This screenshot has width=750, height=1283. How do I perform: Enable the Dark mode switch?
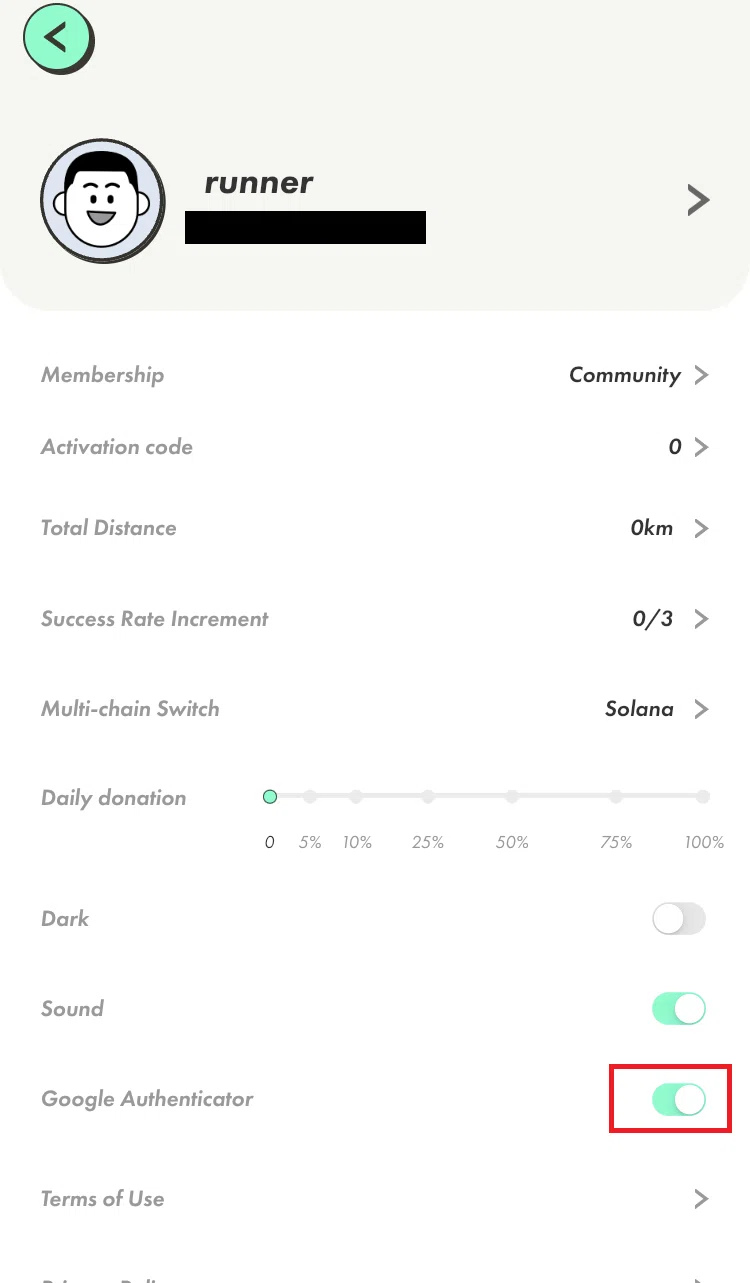coord(679,919)
